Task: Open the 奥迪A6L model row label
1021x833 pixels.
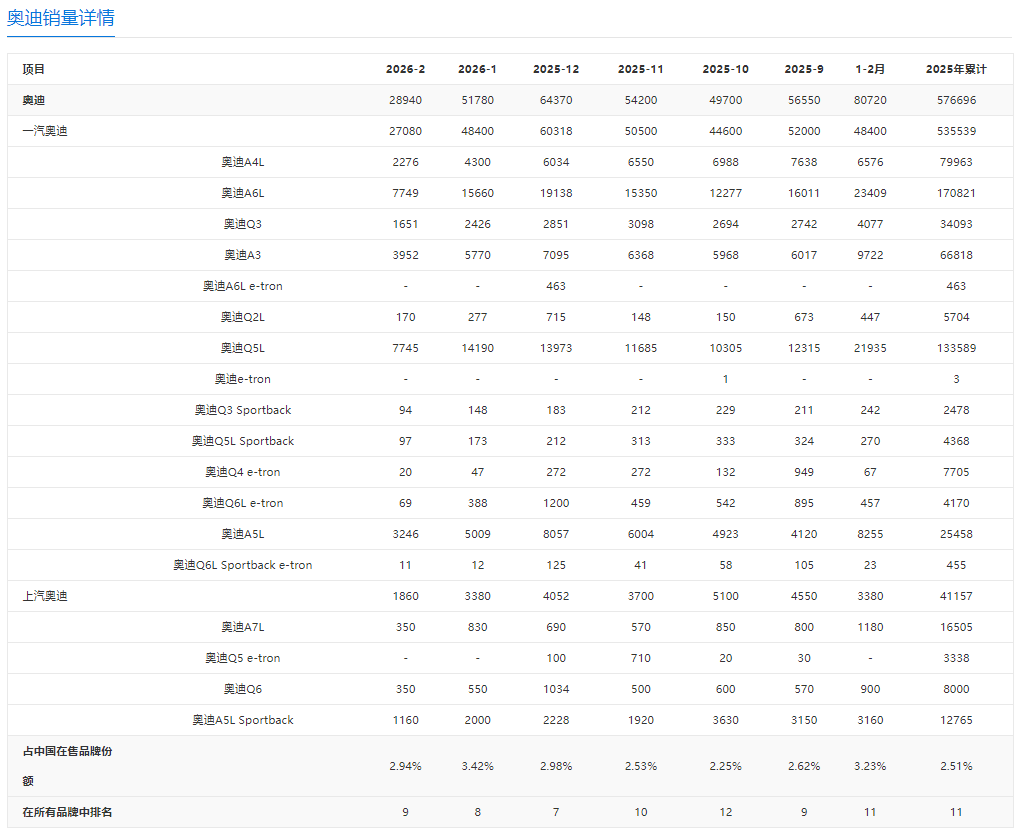Action: 242,193
